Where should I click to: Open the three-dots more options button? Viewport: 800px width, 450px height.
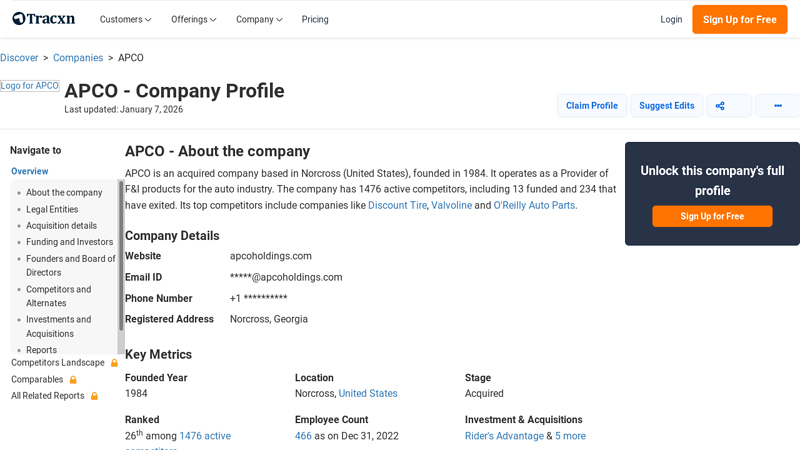coord(777,106)
